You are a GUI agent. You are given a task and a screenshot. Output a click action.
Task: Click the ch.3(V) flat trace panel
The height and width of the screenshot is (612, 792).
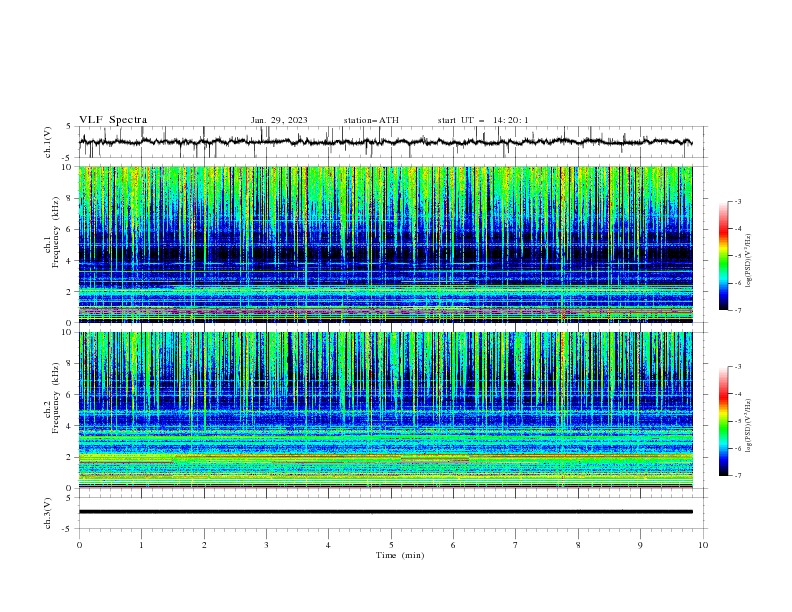coord(393,513)
